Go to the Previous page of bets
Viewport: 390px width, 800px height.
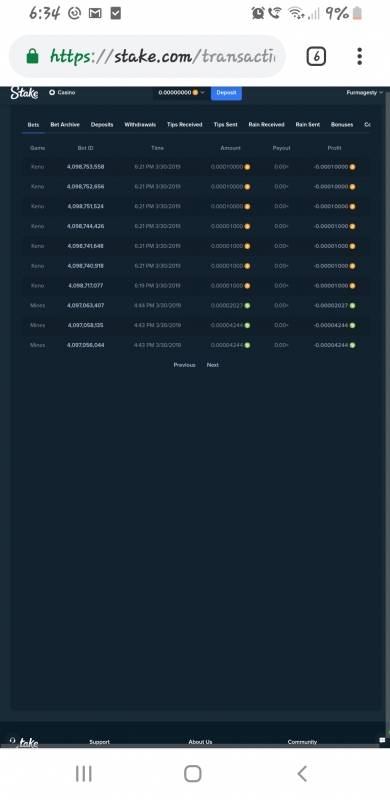184,365
